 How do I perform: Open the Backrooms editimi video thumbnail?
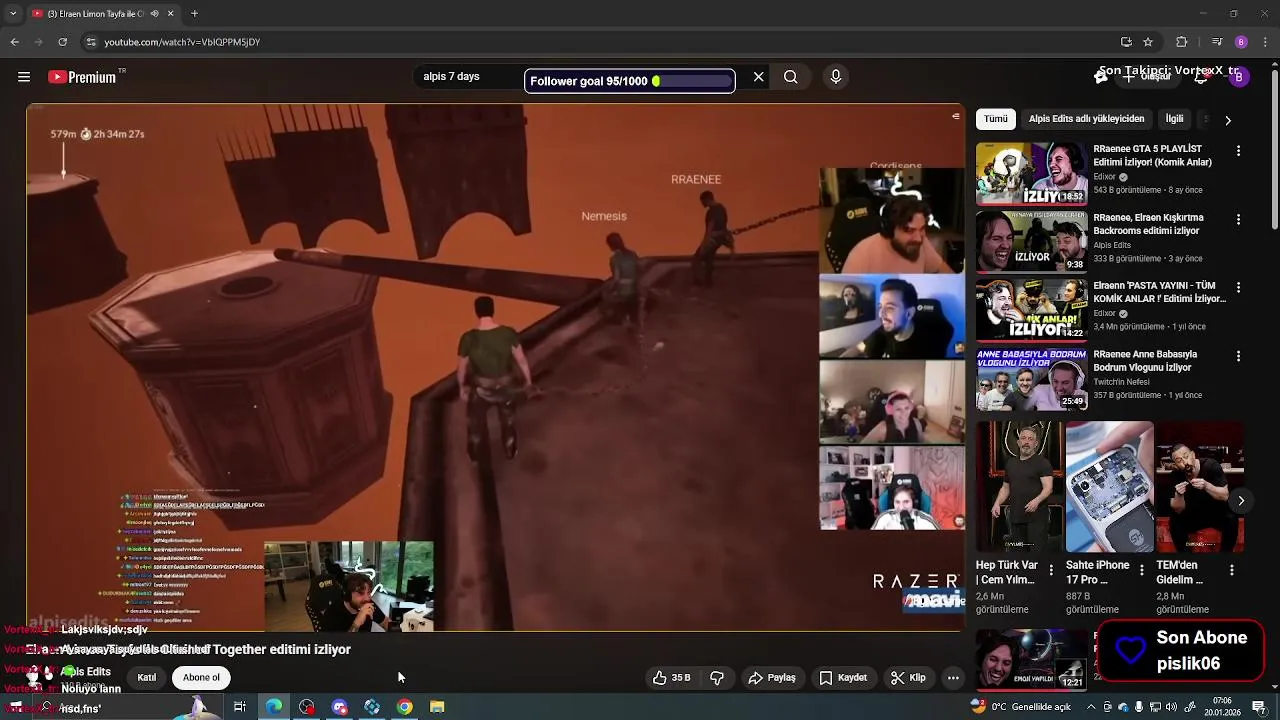click(1031, 241)
